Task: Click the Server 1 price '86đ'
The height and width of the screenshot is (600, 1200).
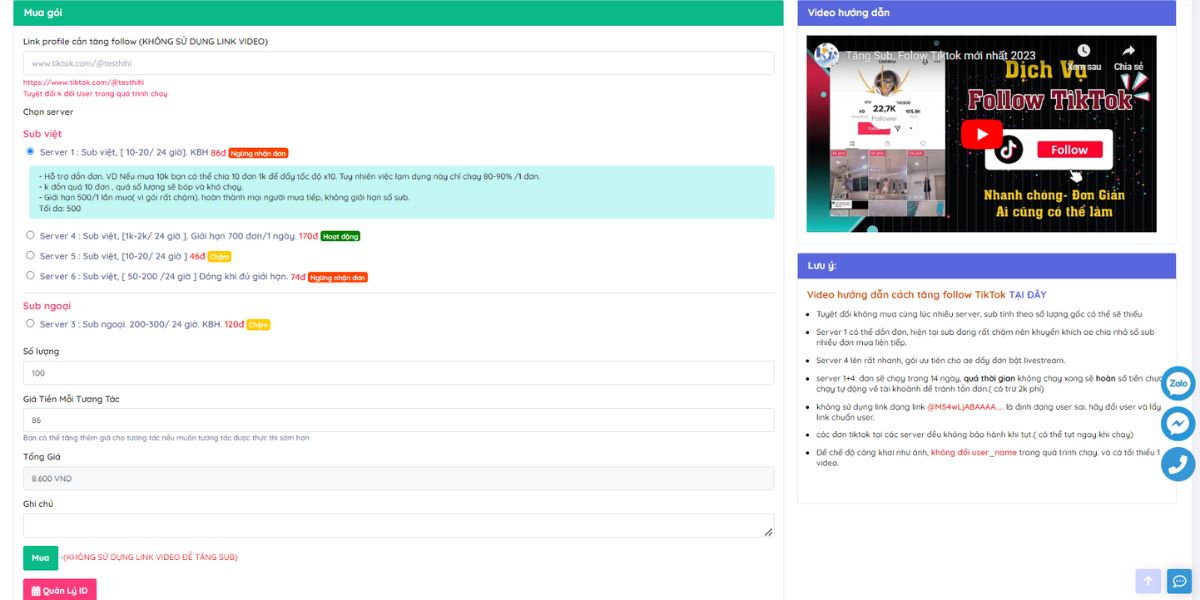Action: point(218,153)
